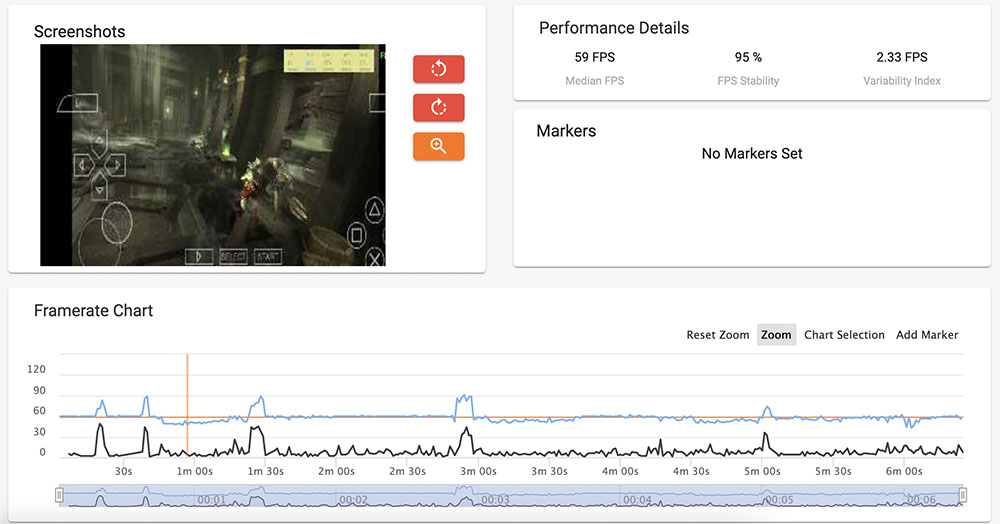Switch to Chart Selection mode
The height and width of the screenshot is (524, 1000).
[x=844, y=335]
